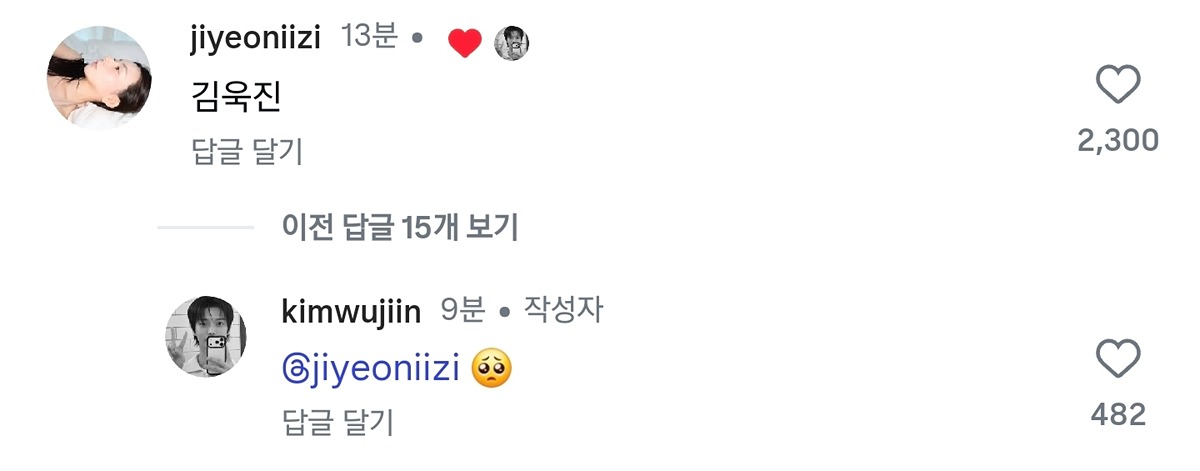Open kimwujiin's mirror selfie profile picture

[206, 336]
